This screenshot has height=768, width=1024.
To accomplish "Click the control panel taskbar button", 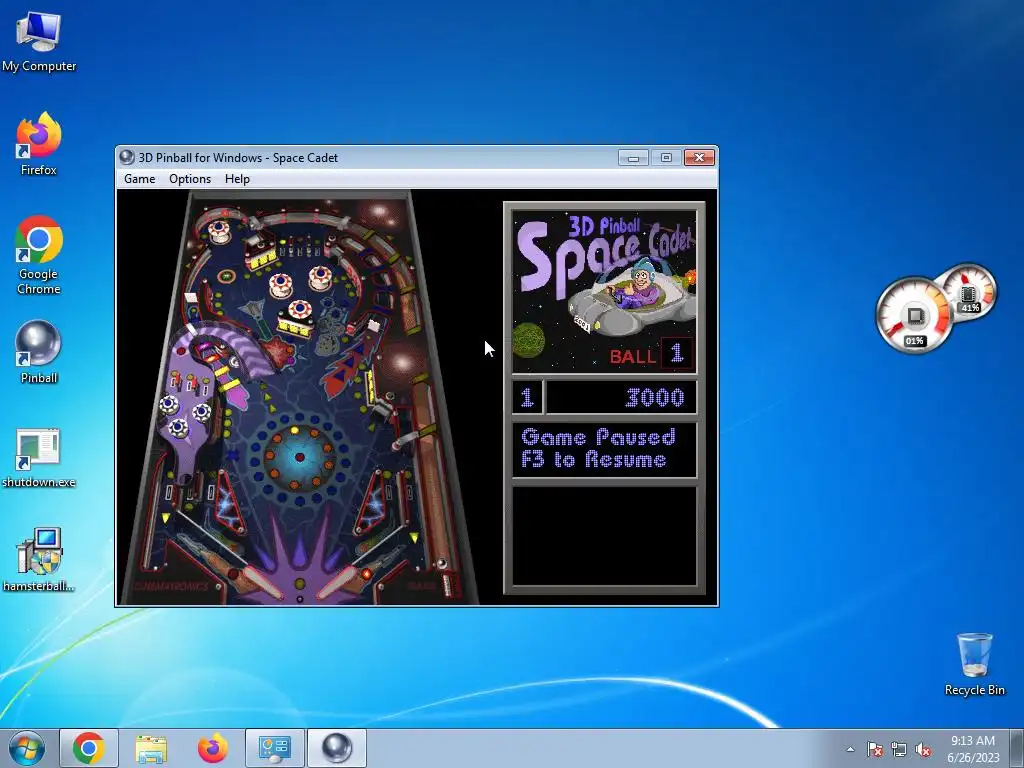I will (x=275, y=748).
